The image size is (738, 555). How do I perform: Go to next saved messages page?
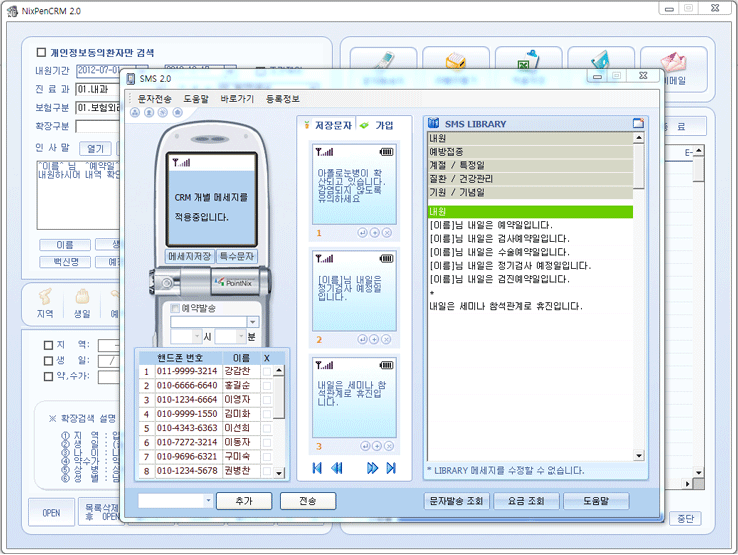tap(372, 468)
